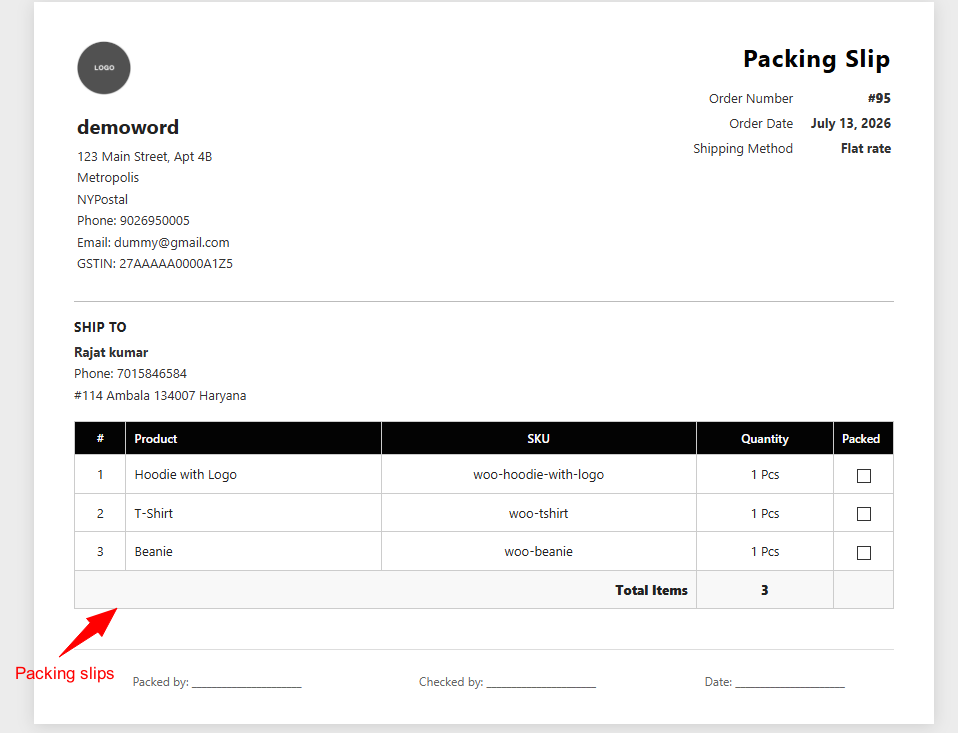958x733 pixels.
Task: Click the Checked by signature line
Action: [541, 683]
